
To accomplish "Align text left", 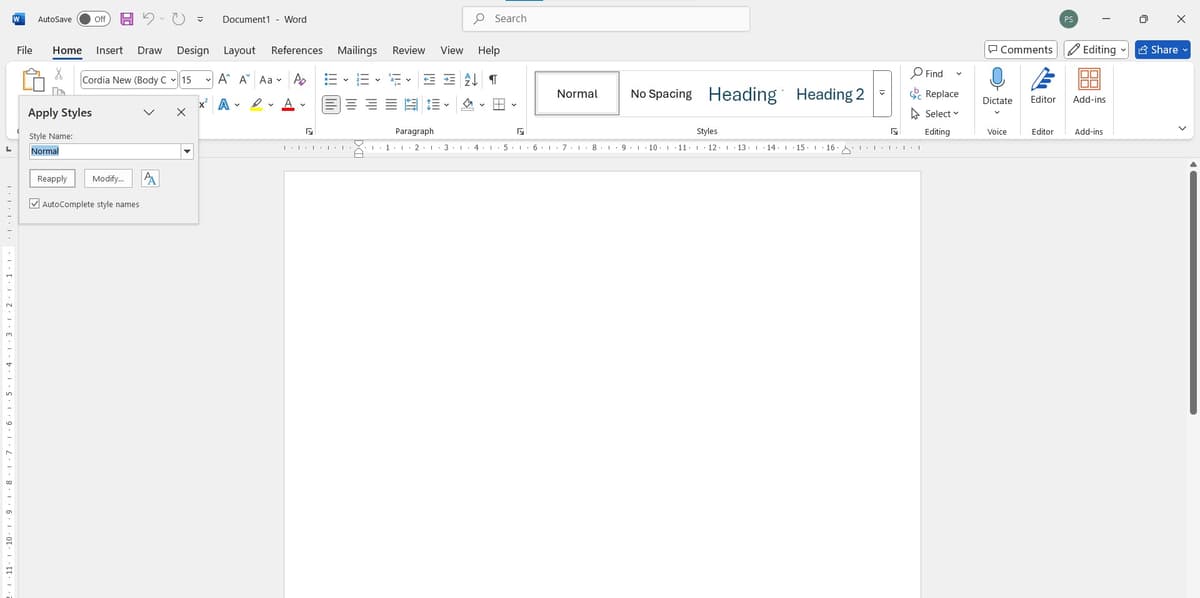I will click(x=331, y=104).
